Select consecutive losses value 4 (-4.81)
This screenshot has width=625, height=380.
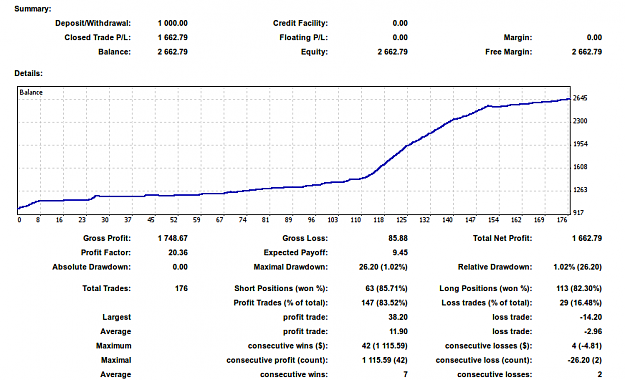[587, 346]
